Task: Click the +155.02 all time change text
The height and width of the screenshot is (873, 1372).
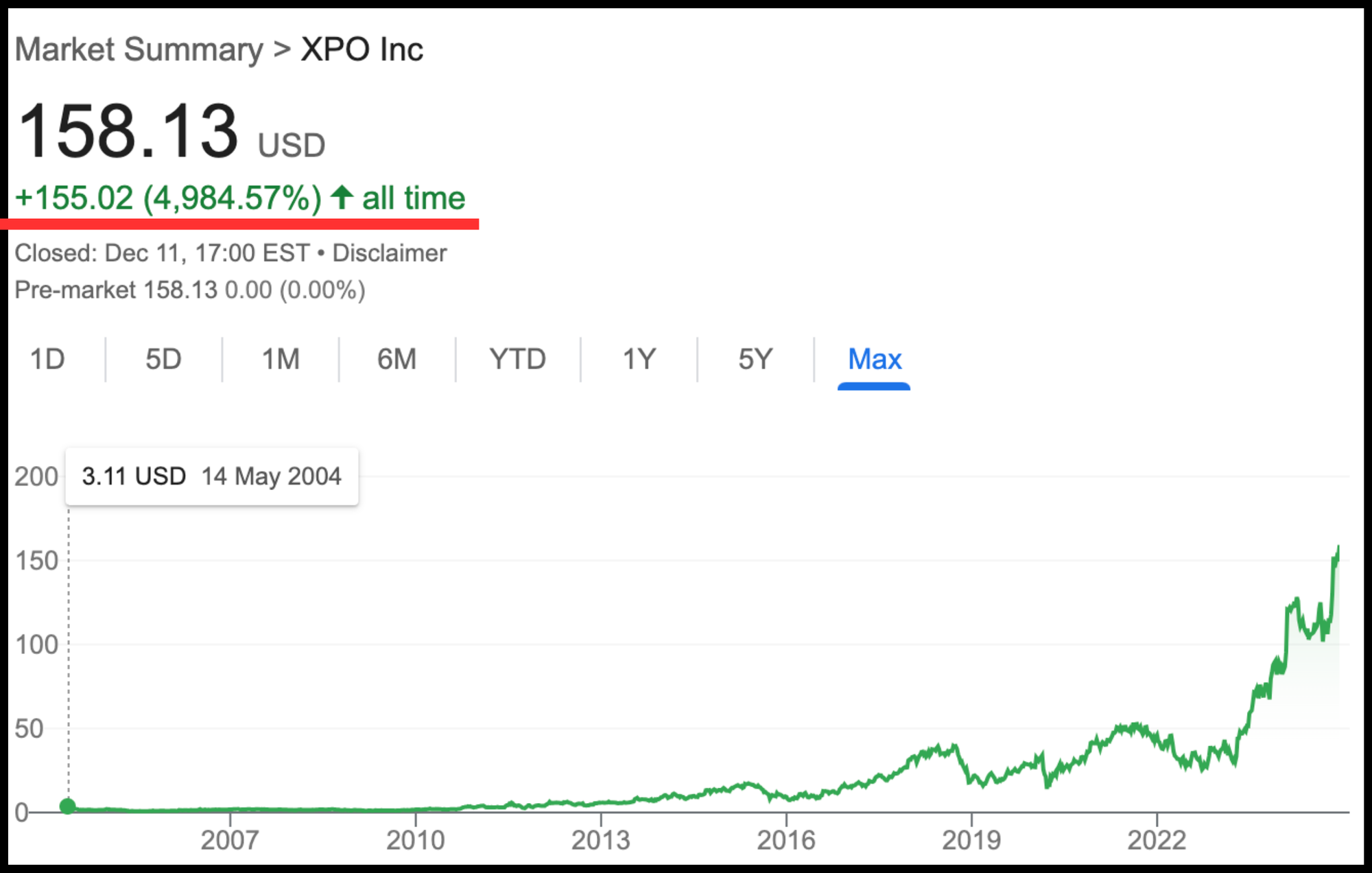Action: [x=168, y=198]
